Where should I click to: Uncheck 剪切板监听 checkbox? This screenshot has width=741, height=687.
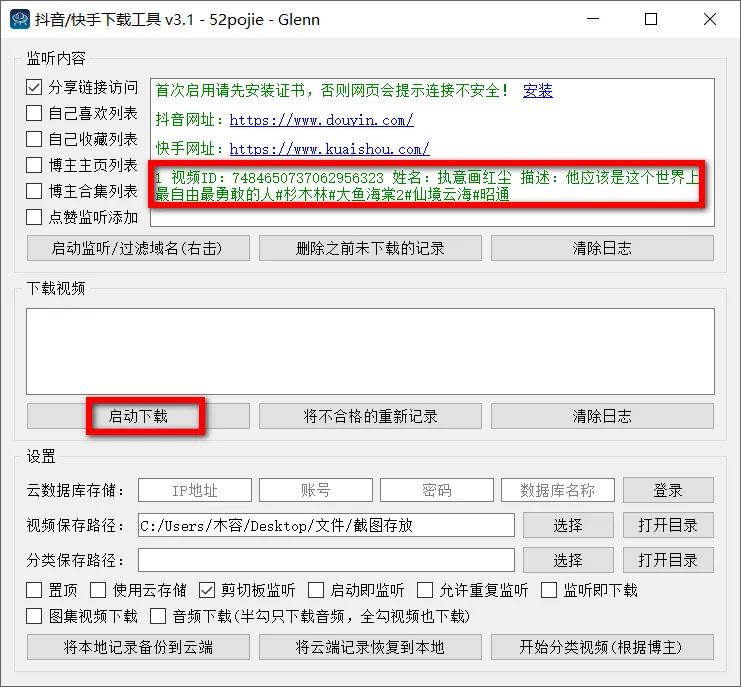coord(207,590)
